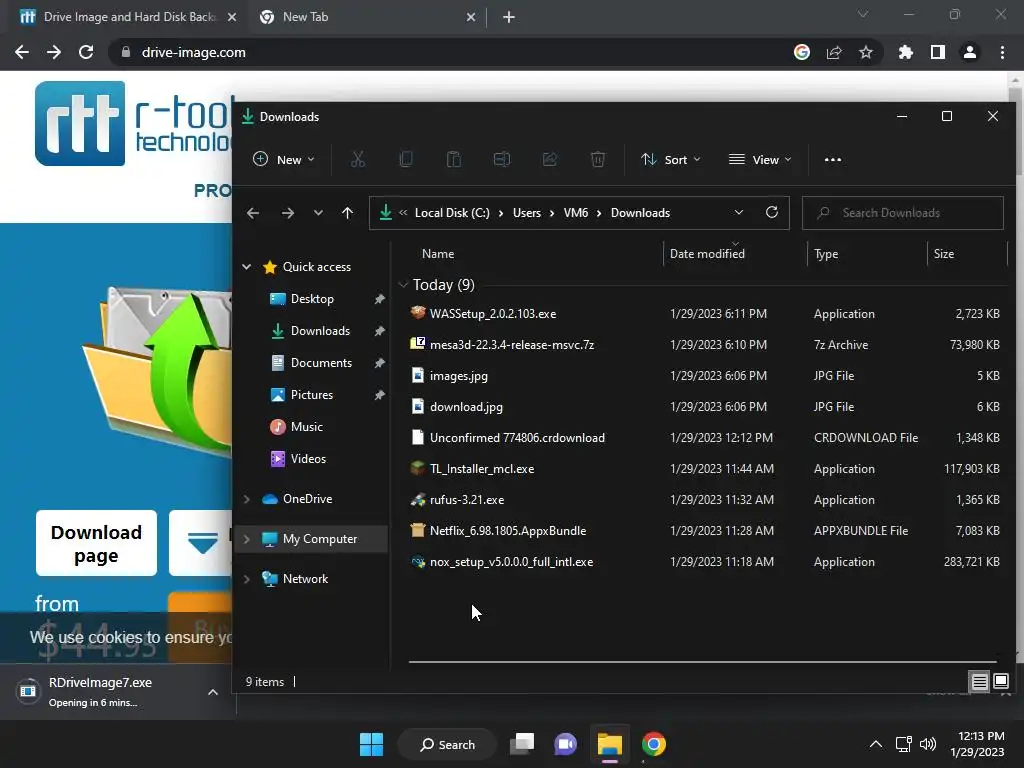This screenshot has width=1024, height=768.
Task: Open Search in Windows taskbar
Action: click(x=447, y=744)
